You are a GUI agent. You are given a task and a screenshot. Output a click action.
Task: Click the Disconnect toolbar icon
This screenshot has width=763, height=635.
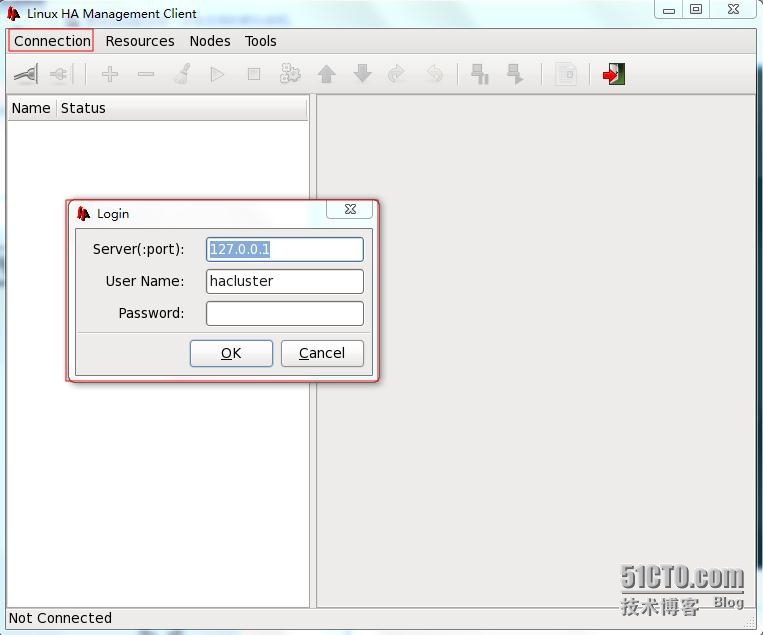coord(61,74)
